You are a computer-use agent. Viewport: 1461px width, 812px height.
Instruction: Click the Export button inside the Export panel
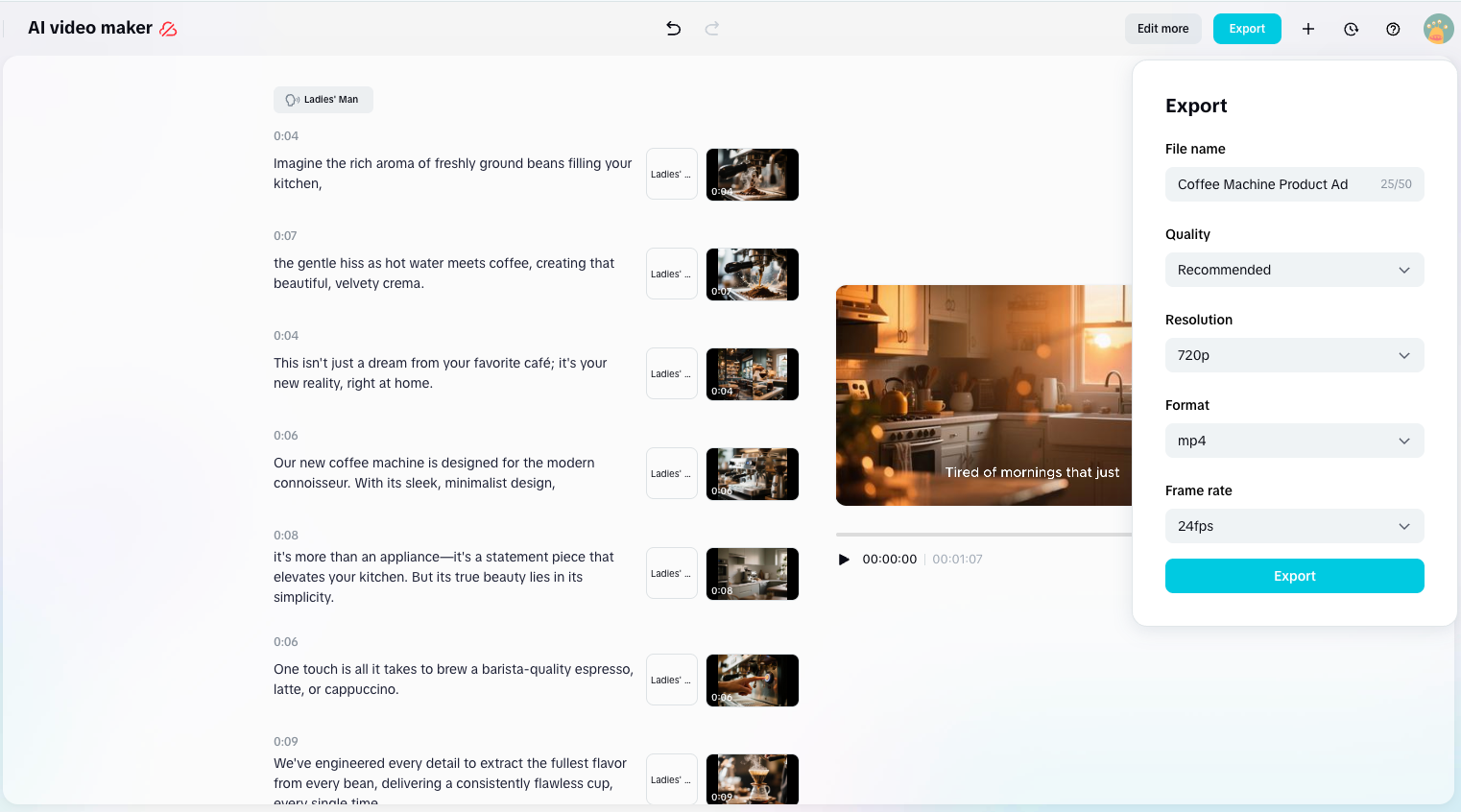(1294, 576)
